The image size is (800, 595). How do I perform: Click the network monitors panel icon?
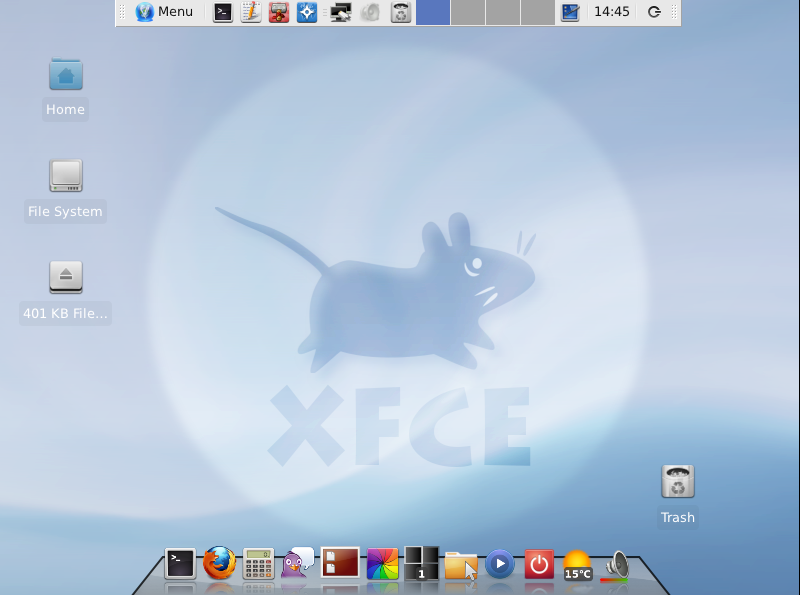point(340,12)
